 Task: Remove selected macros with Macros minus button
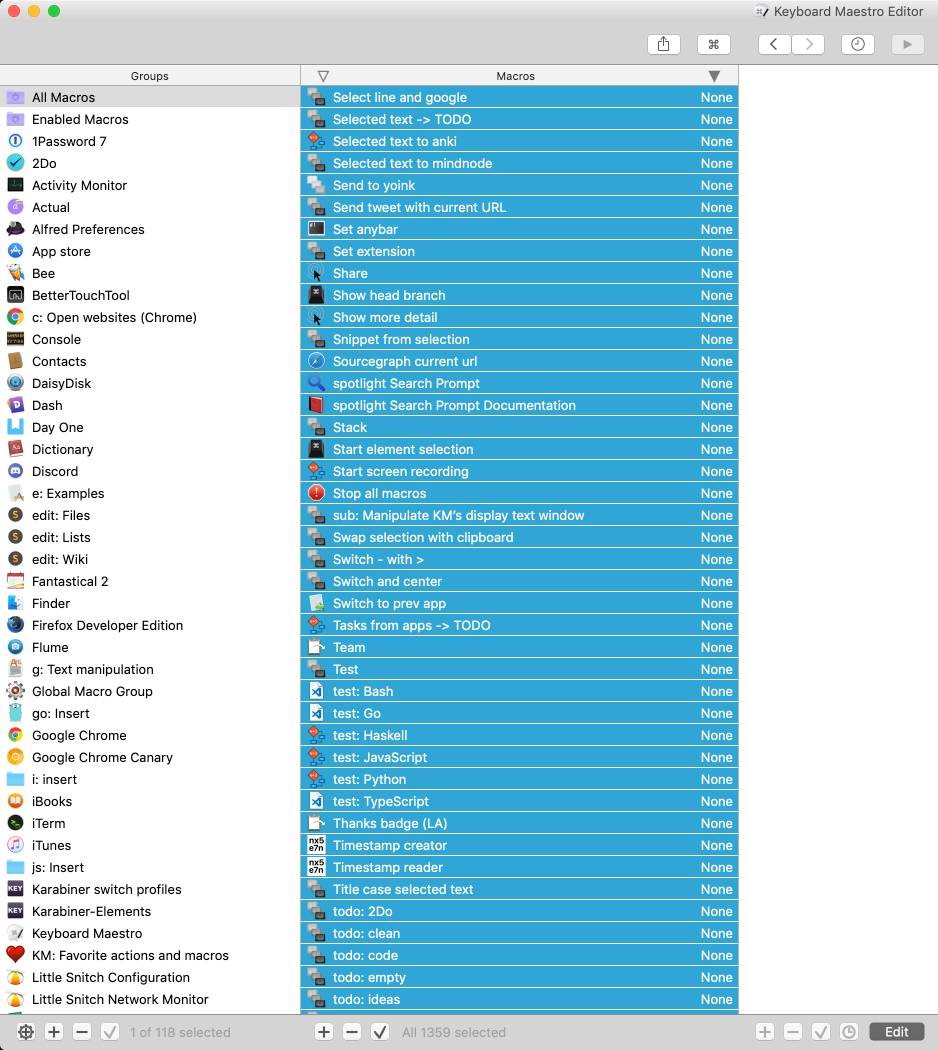tap(352, 1032)
